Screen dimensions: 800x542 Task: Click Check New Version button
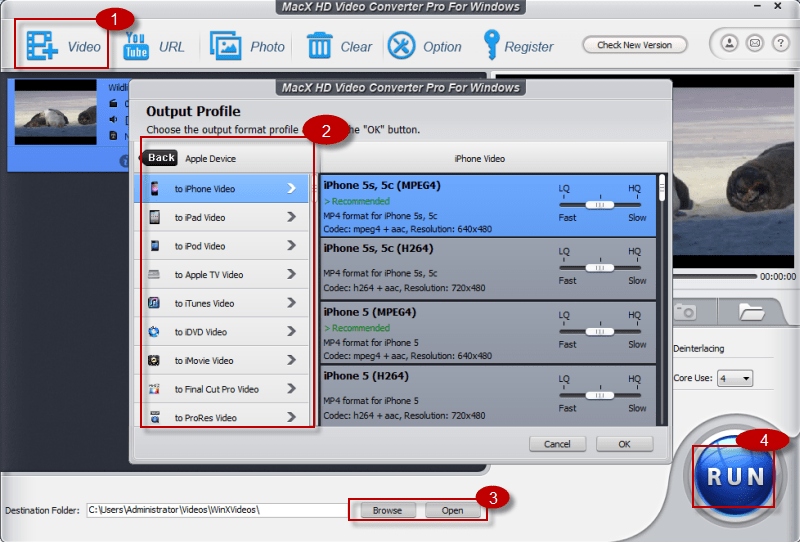coord(635,45)
